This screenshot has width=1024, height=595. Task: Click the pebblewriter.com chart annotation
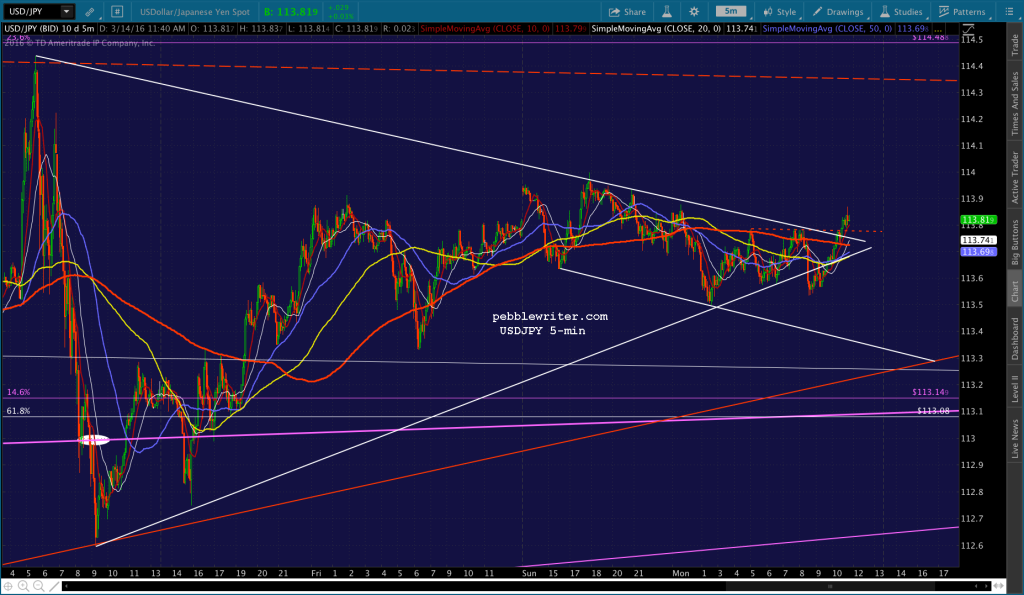(550, 316)
